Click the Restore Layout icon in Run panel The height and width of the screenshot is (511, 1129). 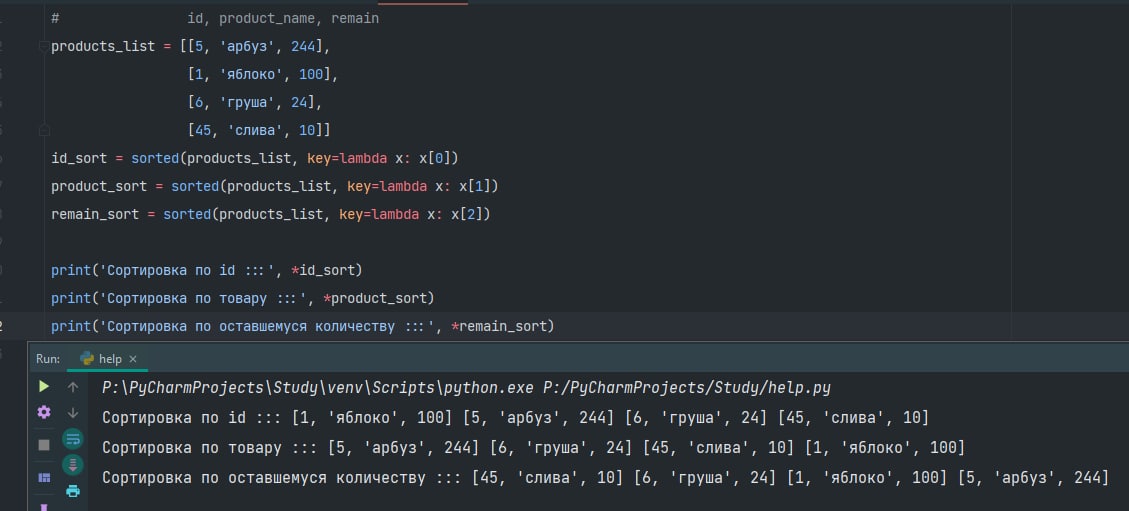coord(44,477)
